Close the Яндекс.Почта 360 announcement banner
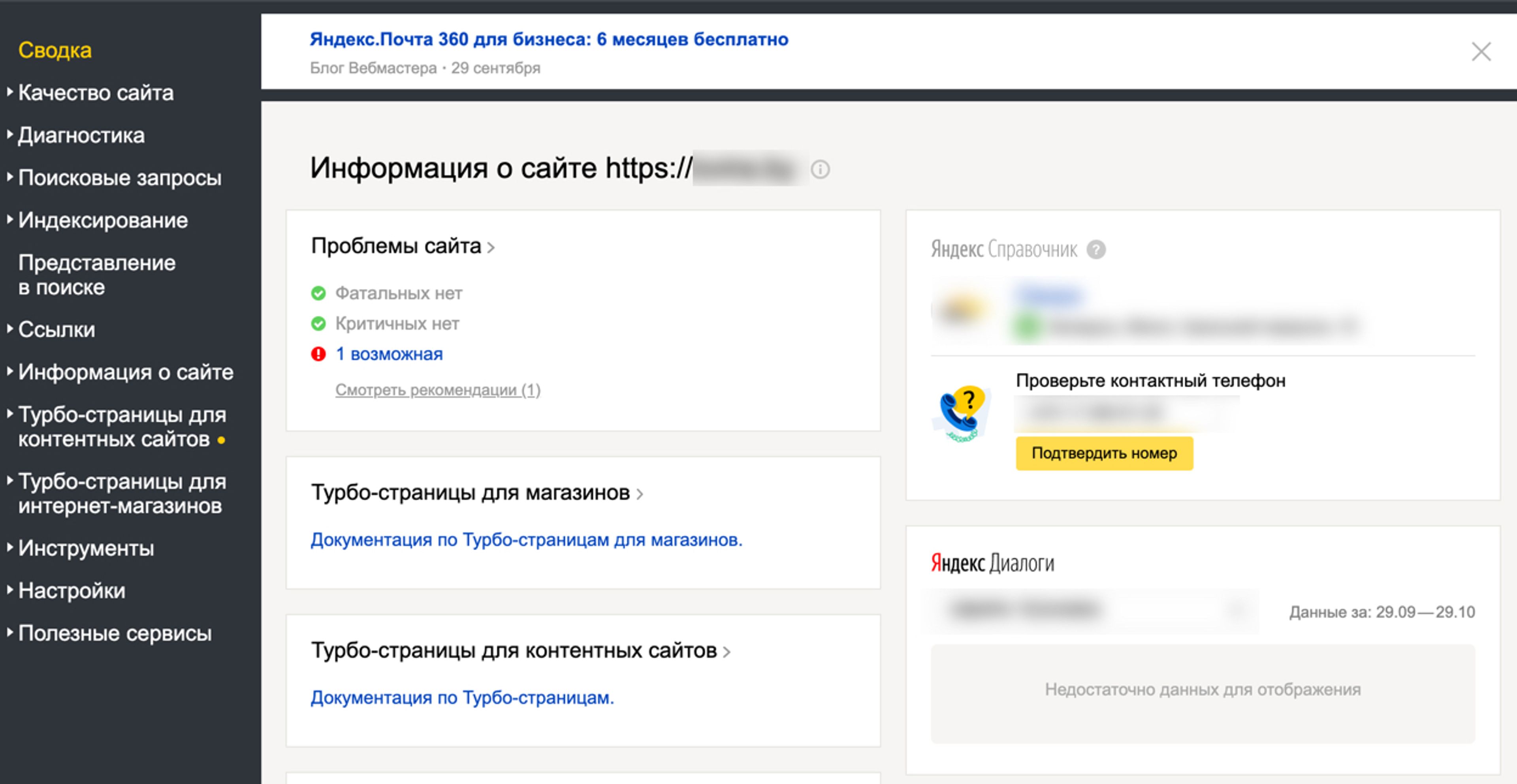 1481,52
